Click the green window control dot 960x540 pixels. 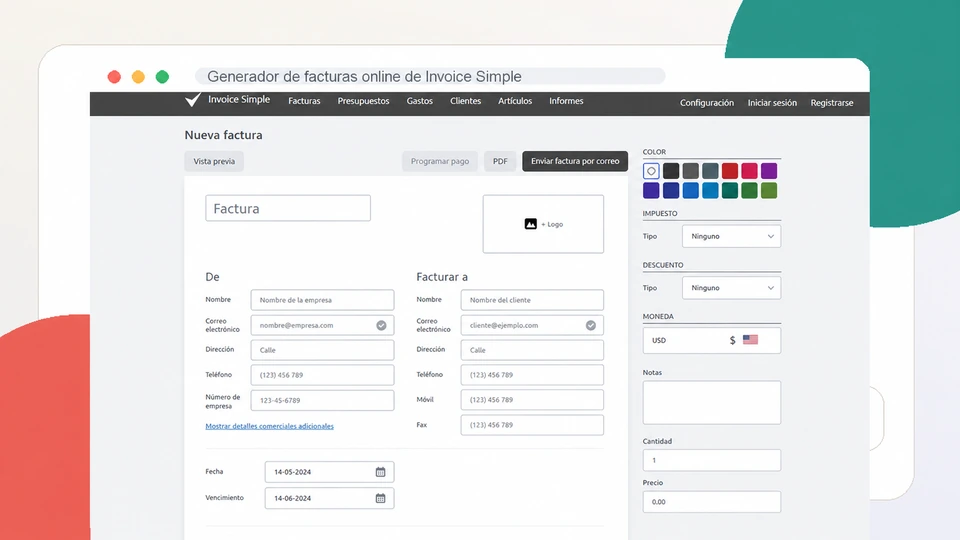point(162,77)
